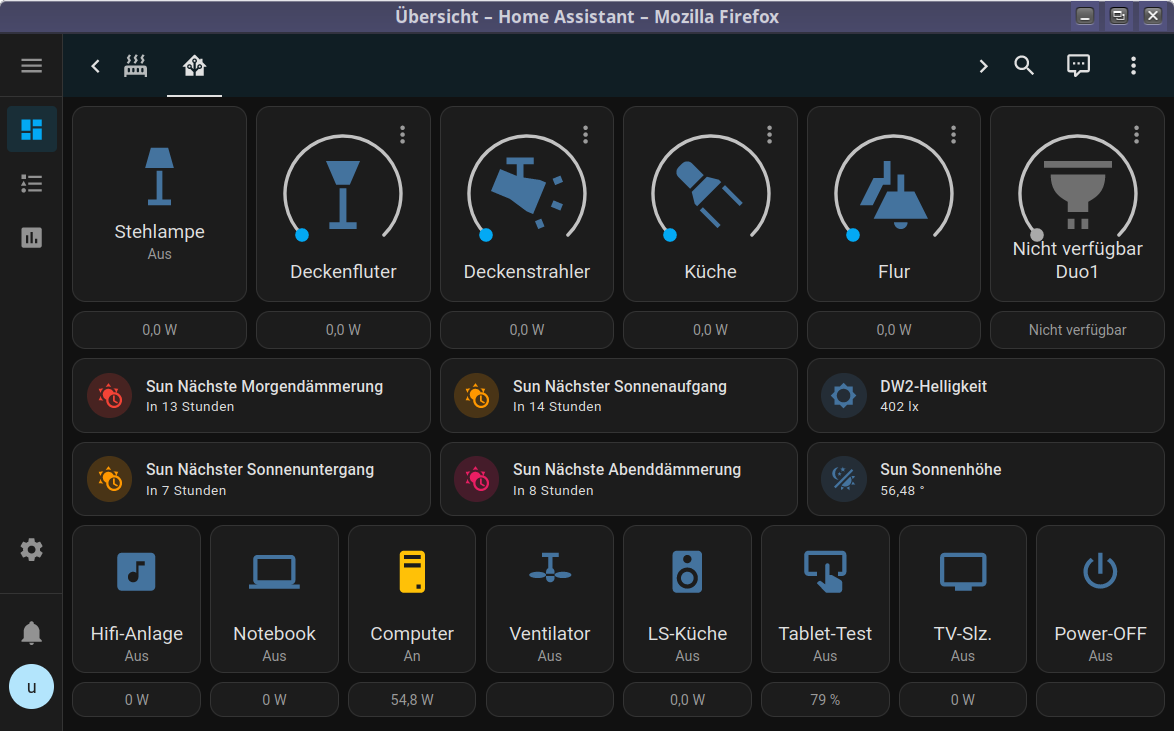The width and height of the screenshot is (1174, 731).
Task: Open the Deckenfluter card three-dot menu
Action: 402,134
